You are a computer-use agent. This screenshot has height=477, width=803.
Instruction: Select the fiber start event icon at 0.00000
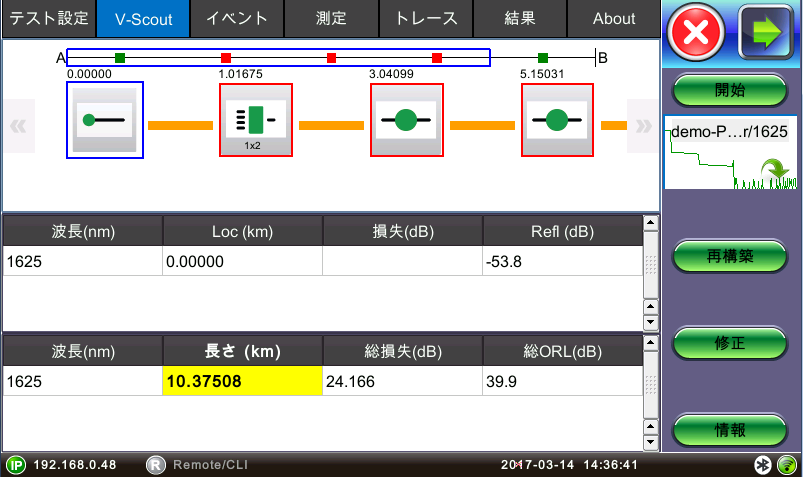pos(105,120)
